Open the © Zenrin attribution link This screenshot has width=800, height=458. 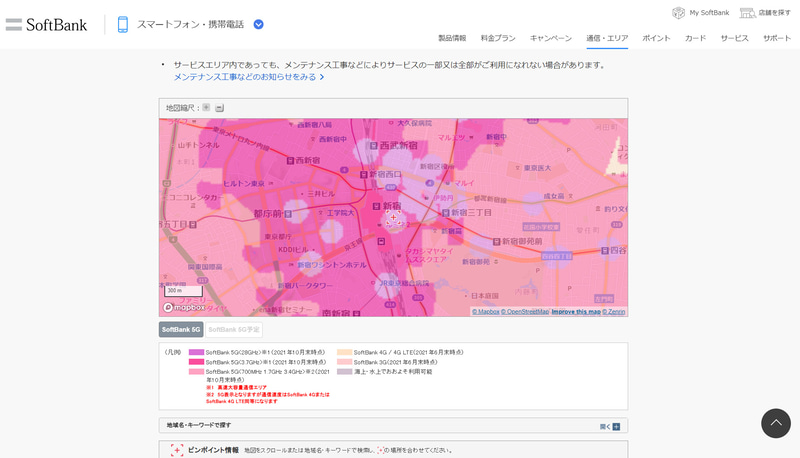[613, 312]
